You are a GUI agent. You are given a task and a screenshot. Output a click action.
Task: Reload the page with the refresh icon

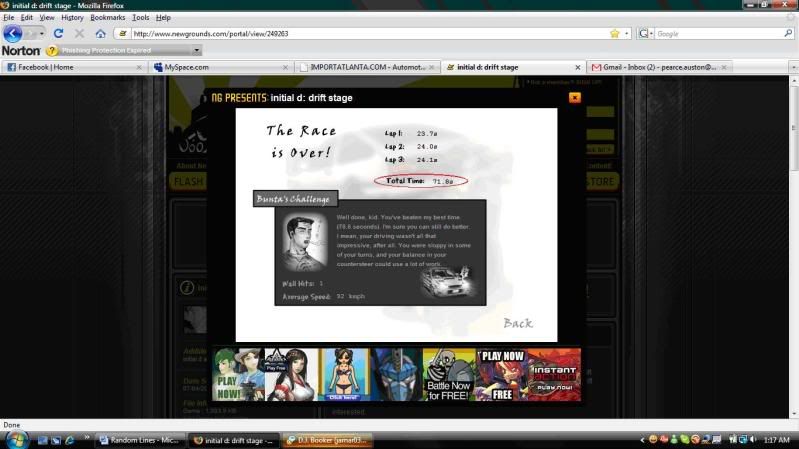(x=58, y=34)
